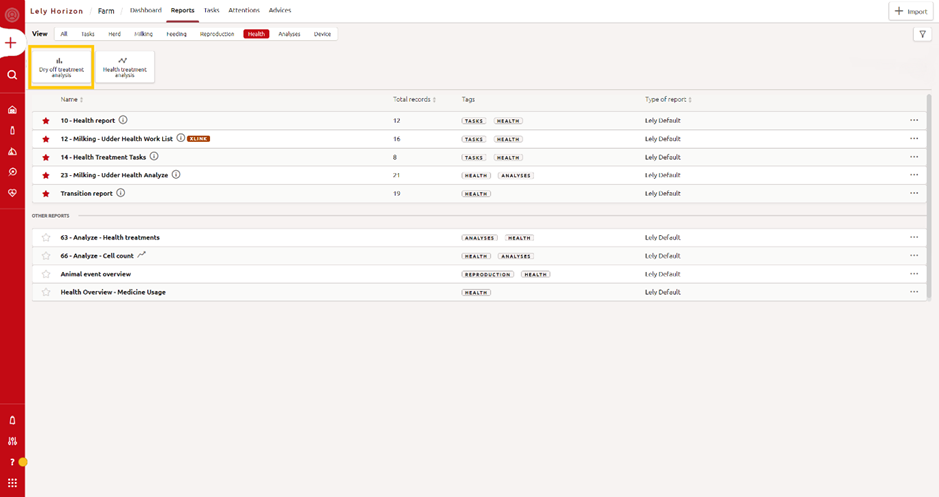Open the heart health sidebar icon

click(12, 193)
